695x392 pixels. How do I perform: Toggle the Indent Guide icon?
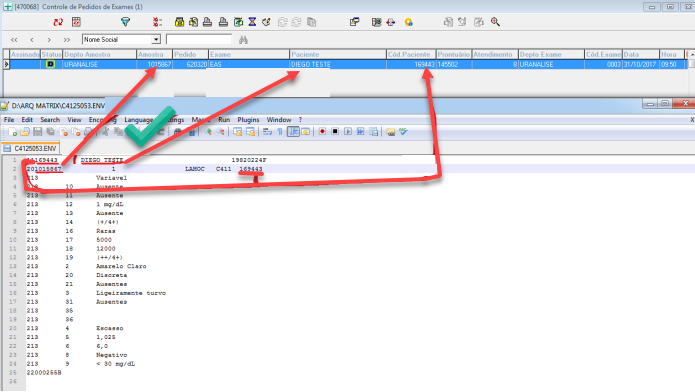[x=293, y=132]
